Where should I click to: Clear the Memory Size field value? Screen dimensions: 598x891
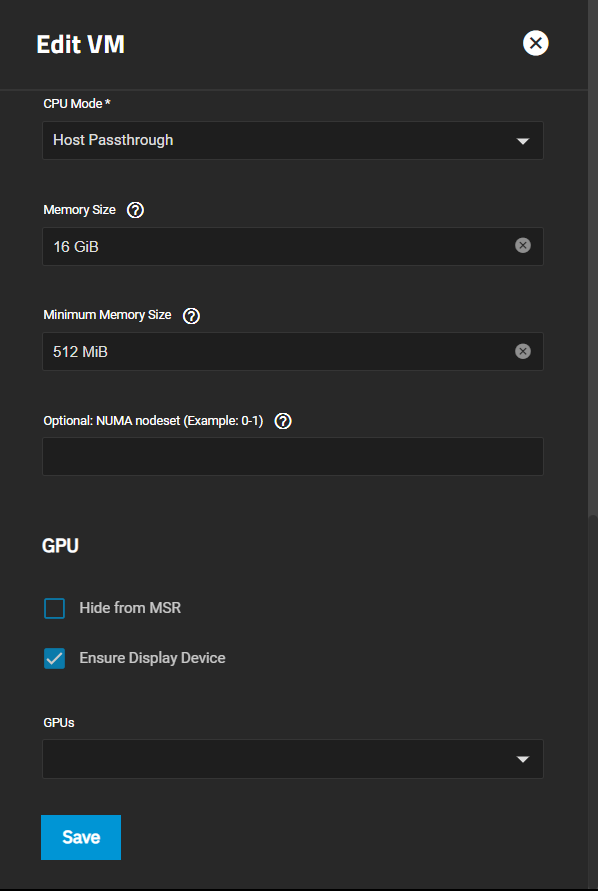coord(523,245)
